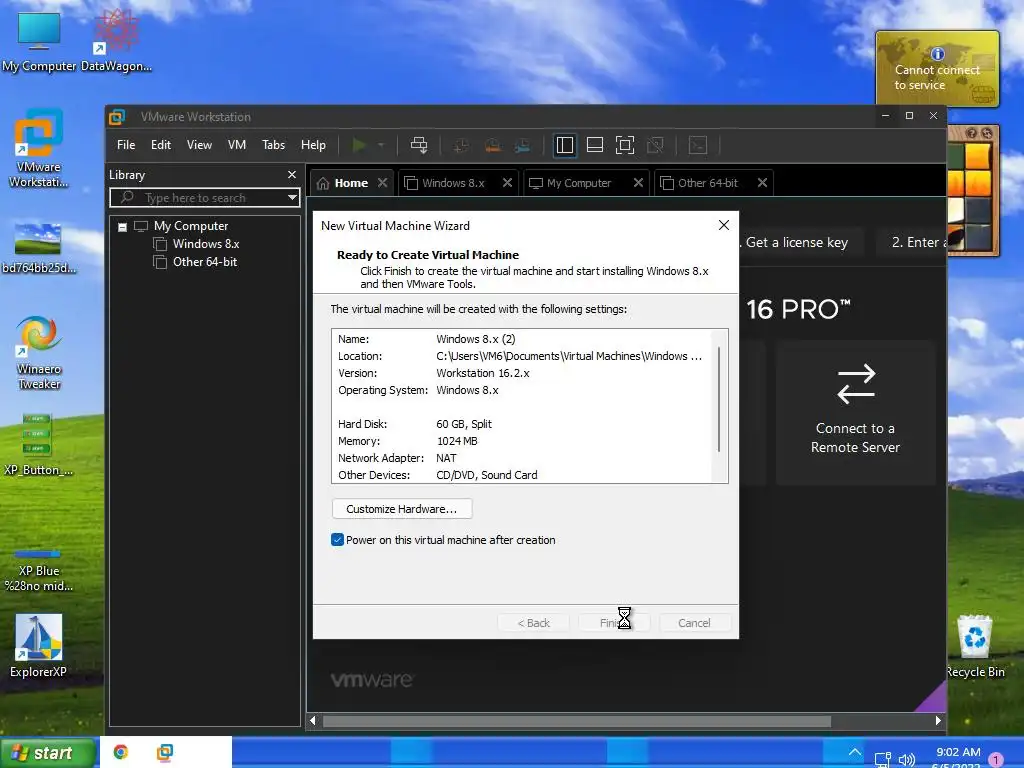Click the Get a license key button

797,242
